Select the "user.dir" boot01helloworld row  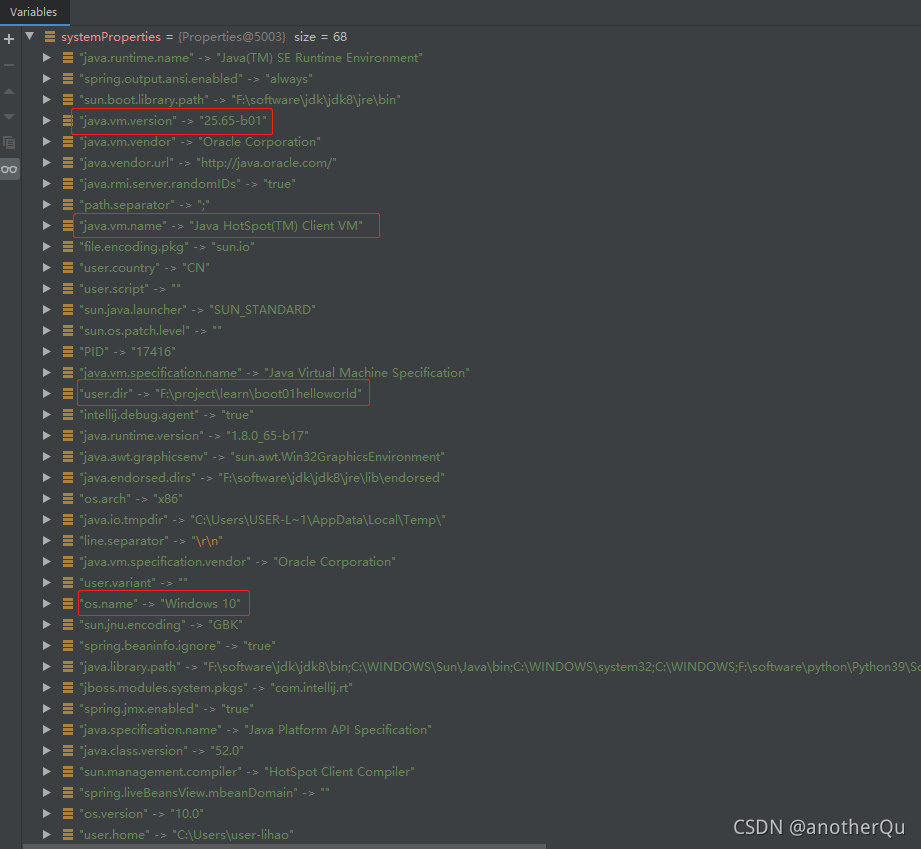pyautogui.click(x=221, y=394)
